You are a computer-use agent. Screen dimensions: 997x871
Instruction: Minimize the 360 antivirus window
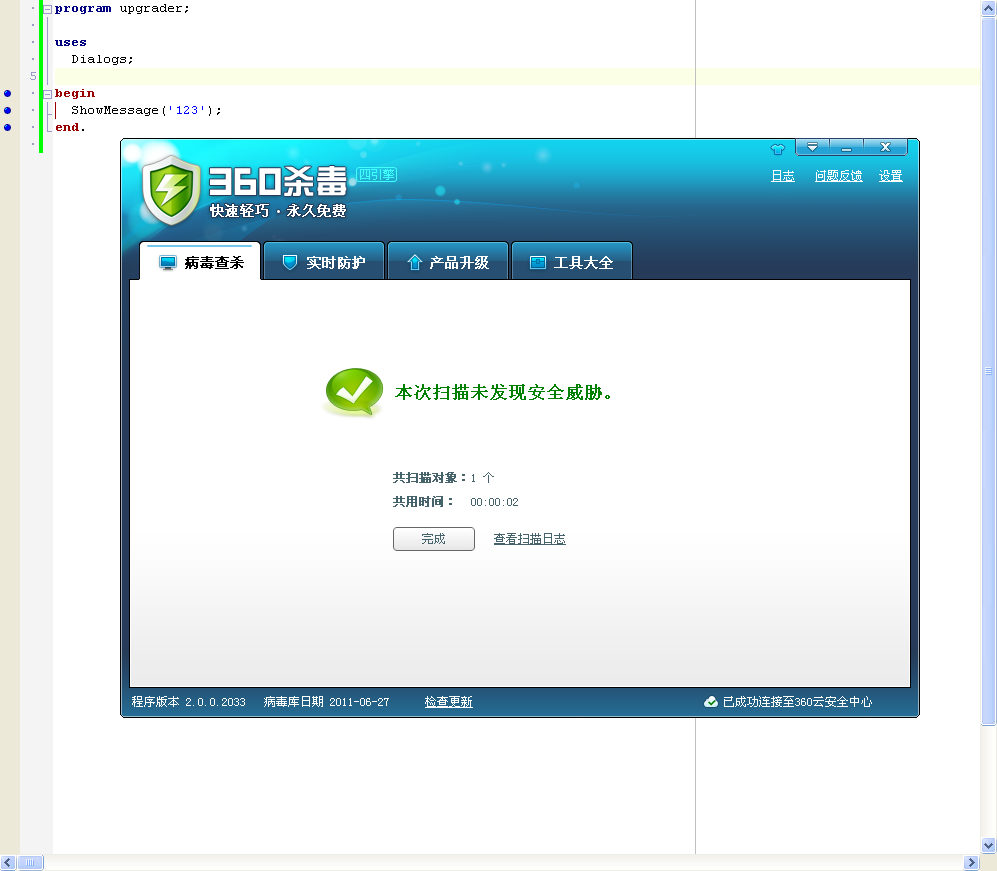pyautogui.click(x=846, y=147)
